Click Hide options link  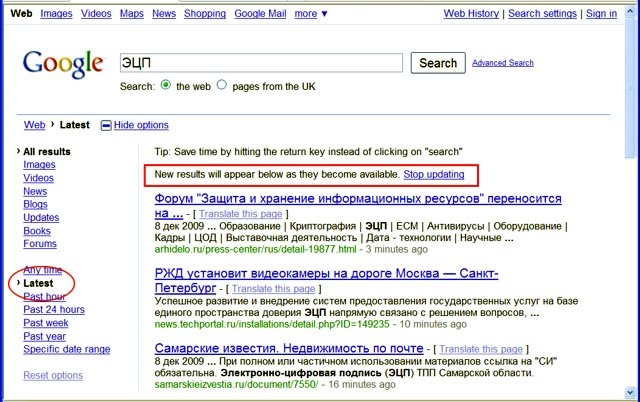coord(141,125)
